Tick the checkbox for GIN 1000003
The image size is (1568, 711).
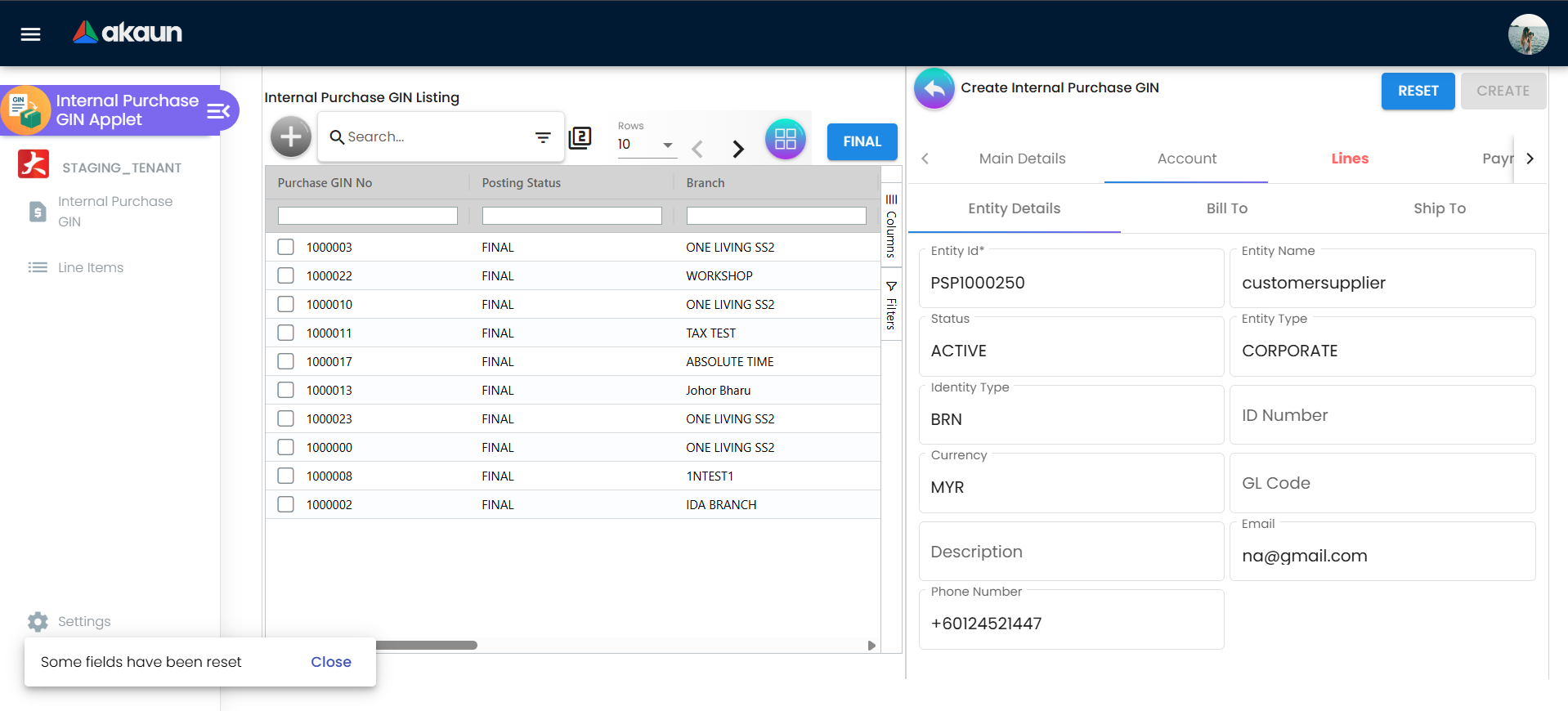285,247
